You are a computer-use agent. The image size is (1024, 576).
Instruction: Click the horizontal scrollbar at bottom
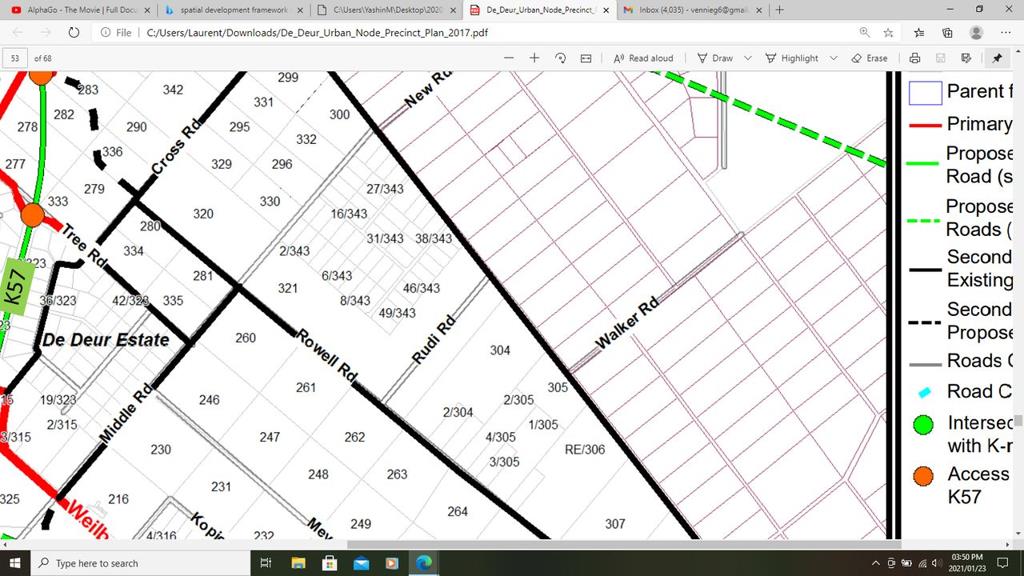tap(500, 545)
